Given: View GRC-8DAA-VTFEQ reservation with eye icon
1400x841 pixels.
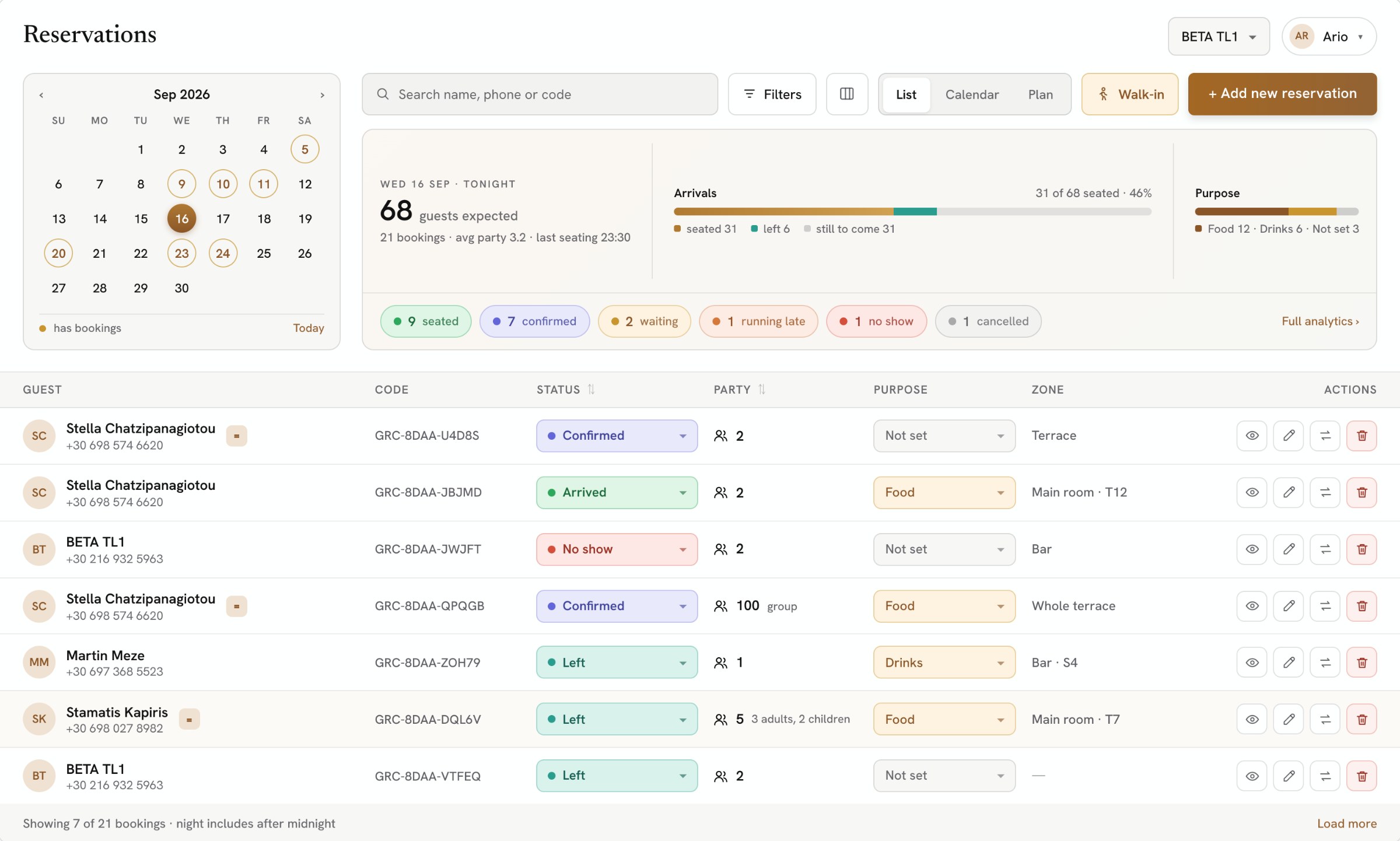Looking at the screenshot, I should point(1252,776).
